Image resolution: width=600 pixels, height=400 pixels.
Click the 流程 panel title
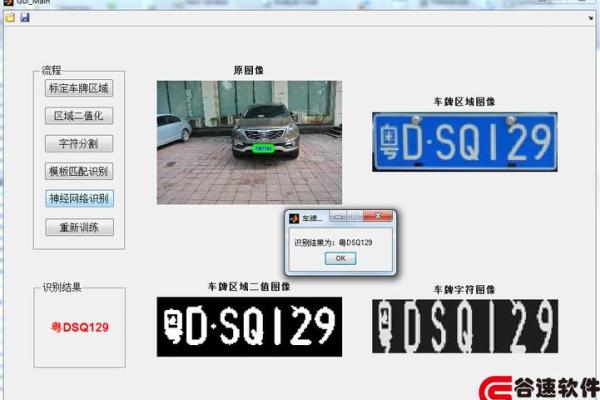tap(52, 70)
